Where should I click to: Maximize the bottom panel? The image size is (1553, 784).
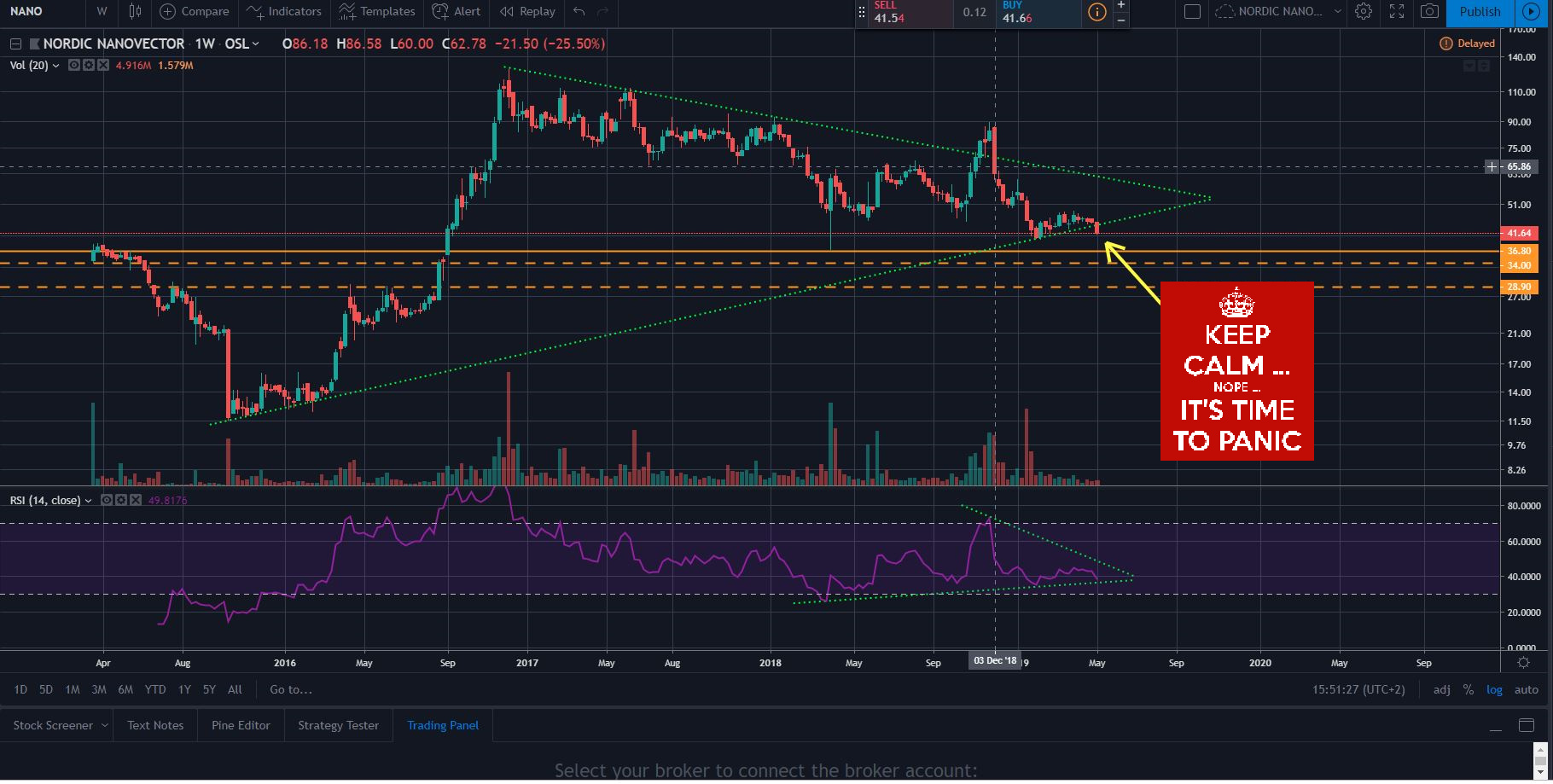coord(1527,725)
